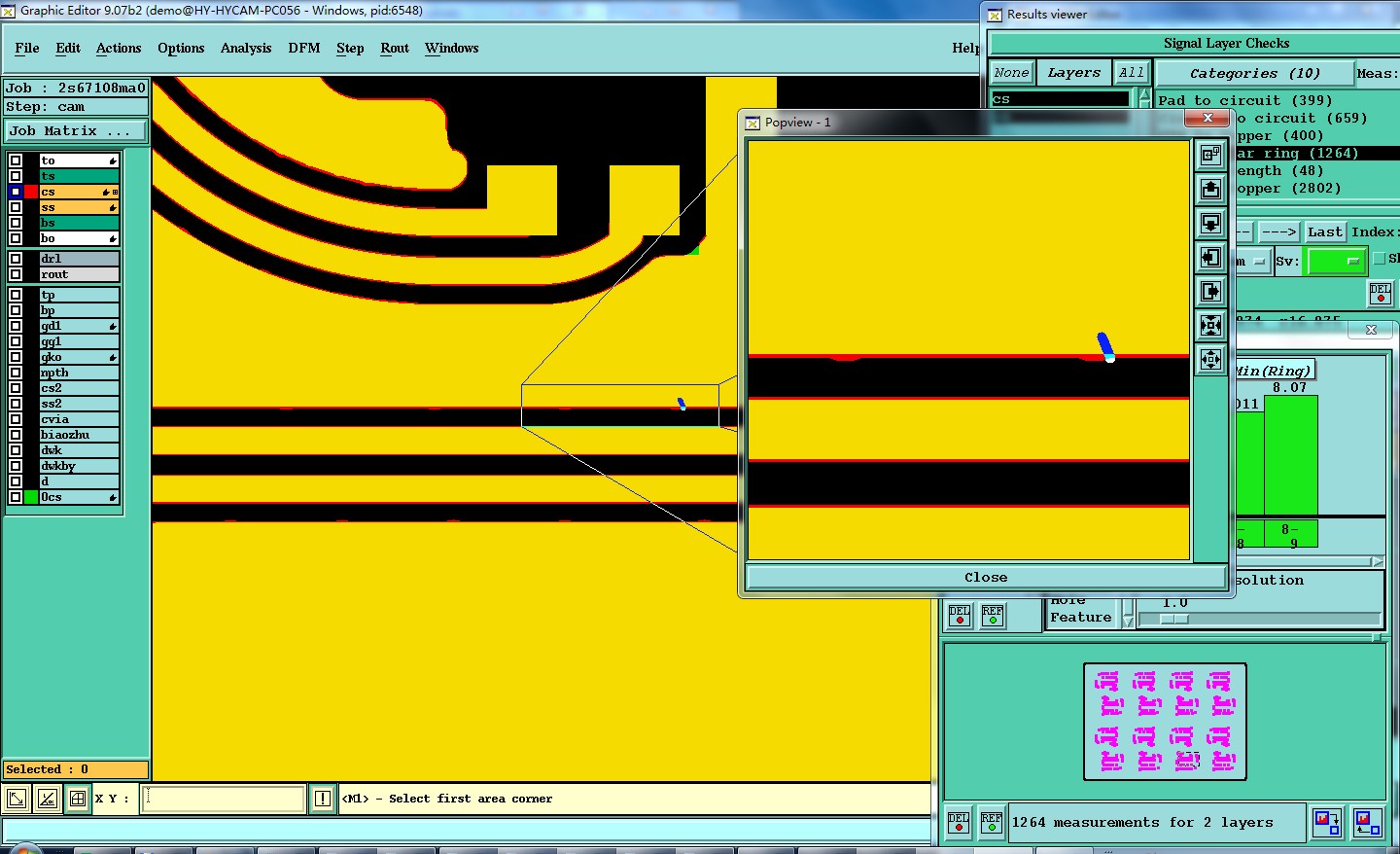The height and width of the screenshot is (854, 1400).
Task: Click Last navigation button
Action: click(1325, 231)
